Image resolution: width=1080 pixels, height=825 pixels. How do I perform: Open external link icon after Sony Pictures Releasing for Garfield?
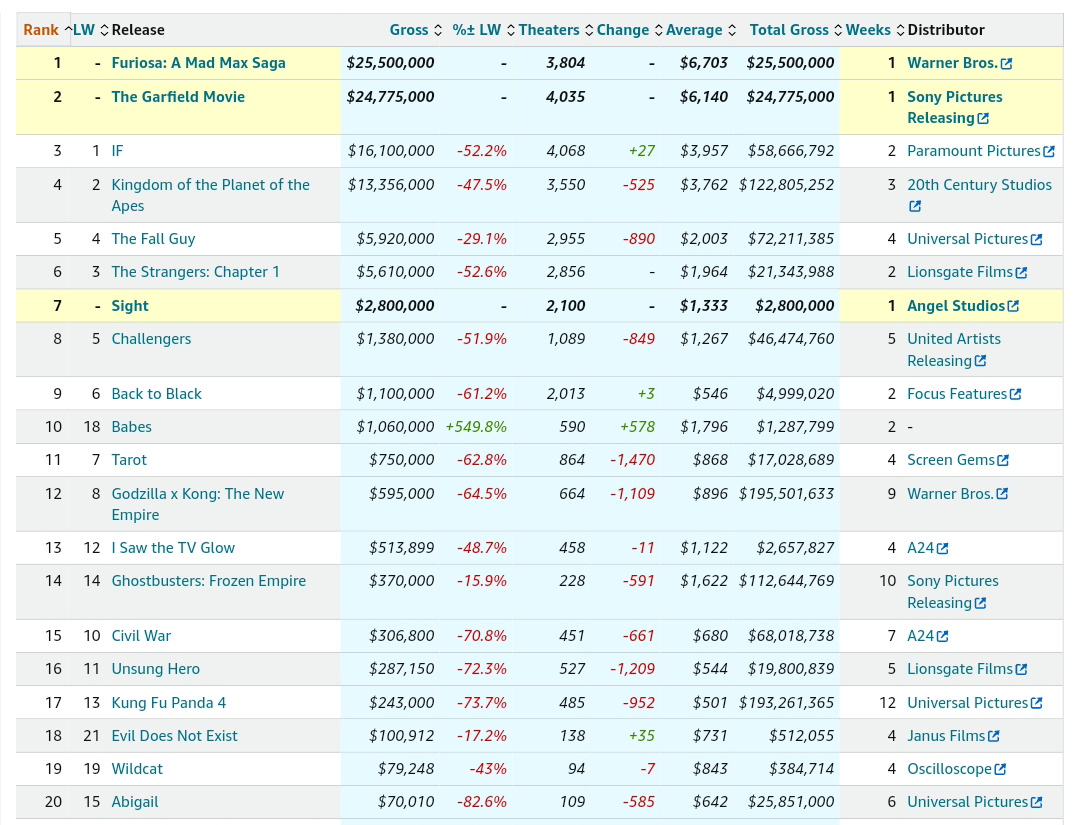(x=983, y=118)
